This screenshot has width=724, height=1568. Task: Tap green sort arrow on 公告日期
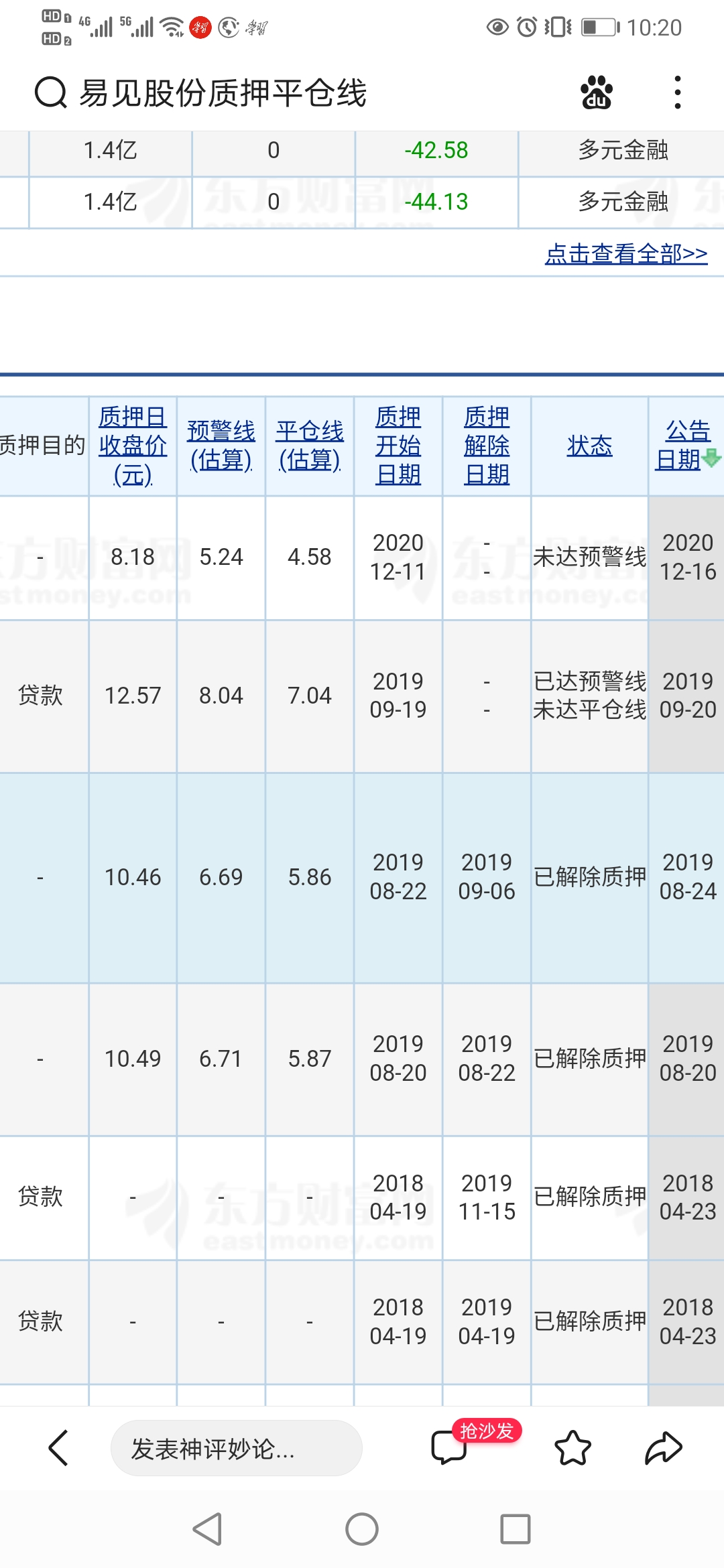pyautogui.click(x=711, y=458)
